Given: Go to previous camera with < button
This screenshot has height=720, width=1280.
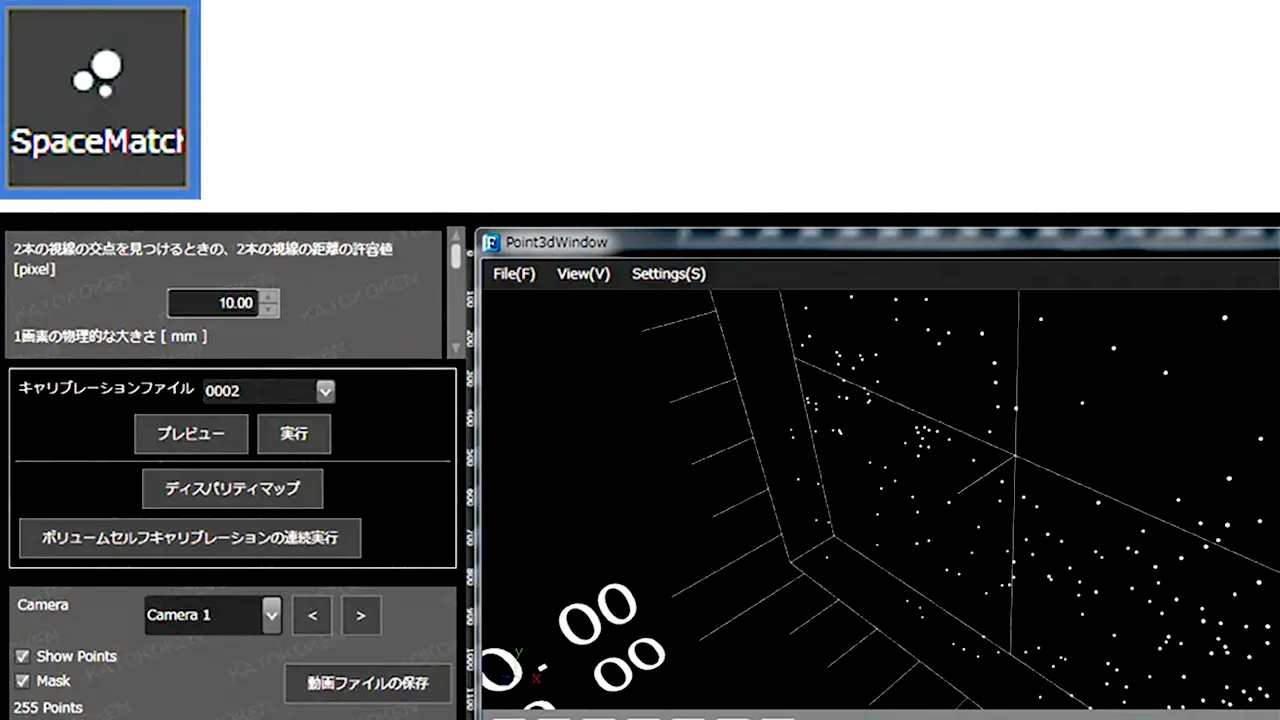Looking at the screenshot, I should [312, 616].
